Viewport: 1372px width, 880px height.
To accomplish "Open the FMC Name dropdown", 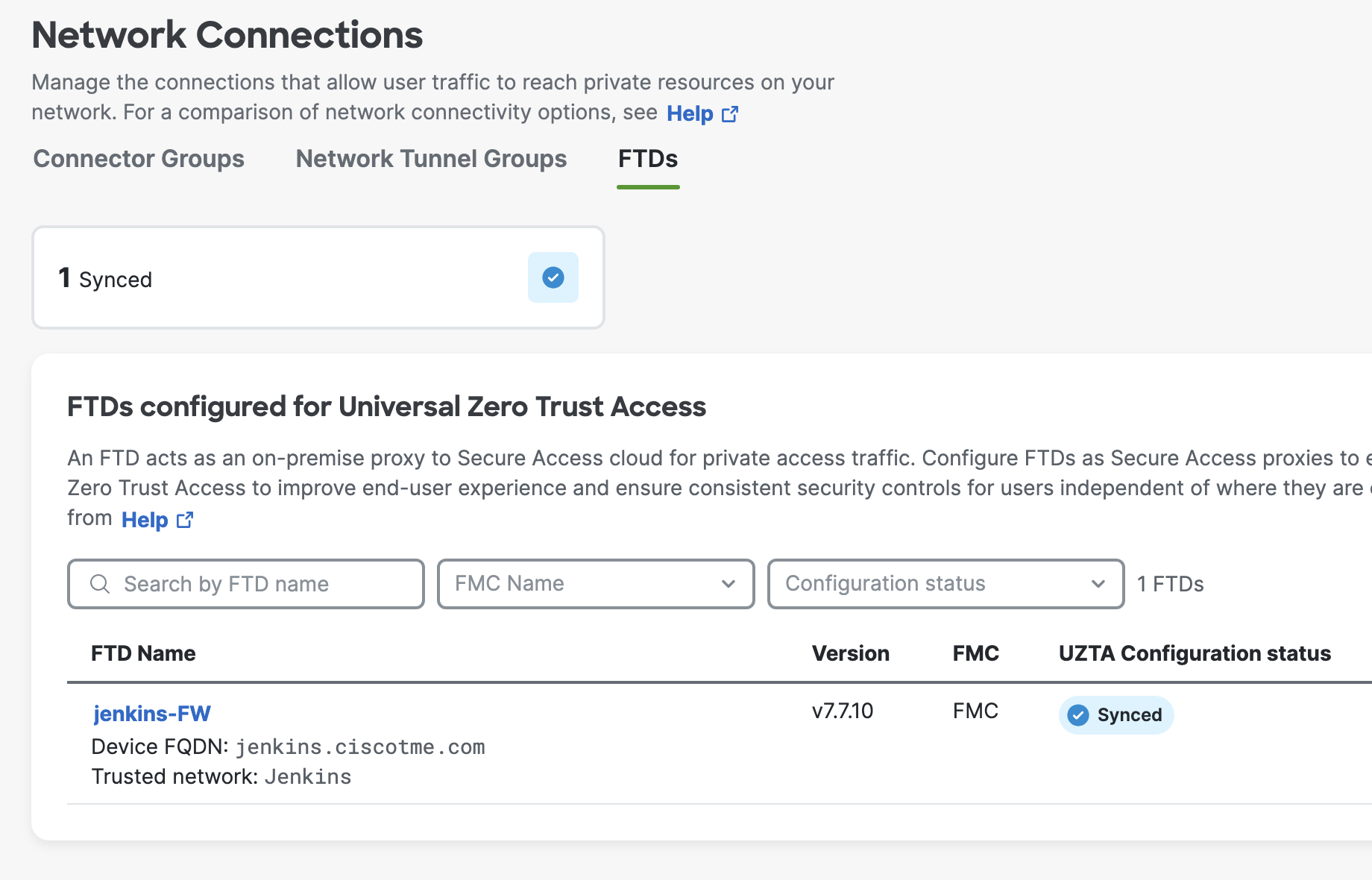I will point(582,584).
